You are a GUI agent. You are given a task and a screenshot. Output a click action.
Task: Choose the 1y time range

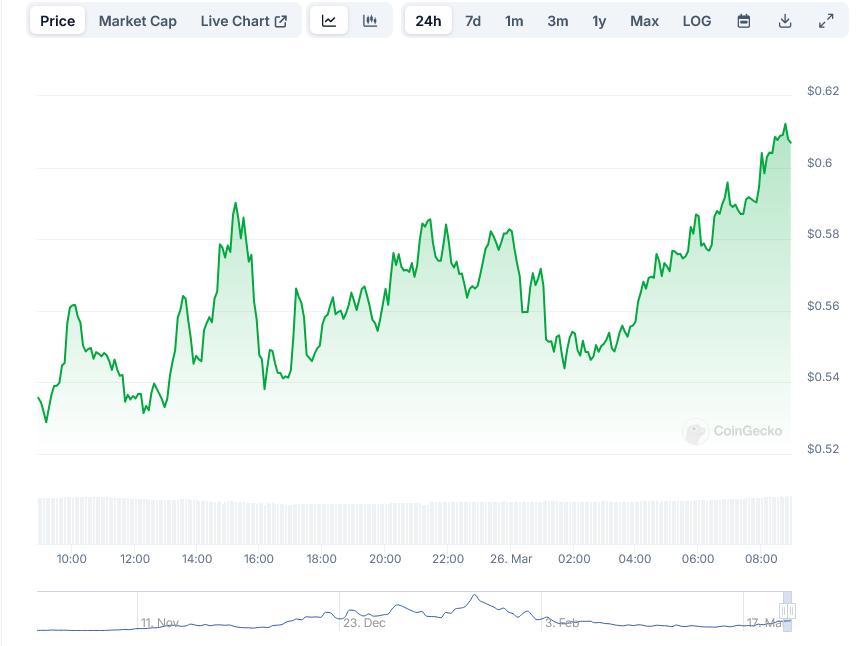599,21
